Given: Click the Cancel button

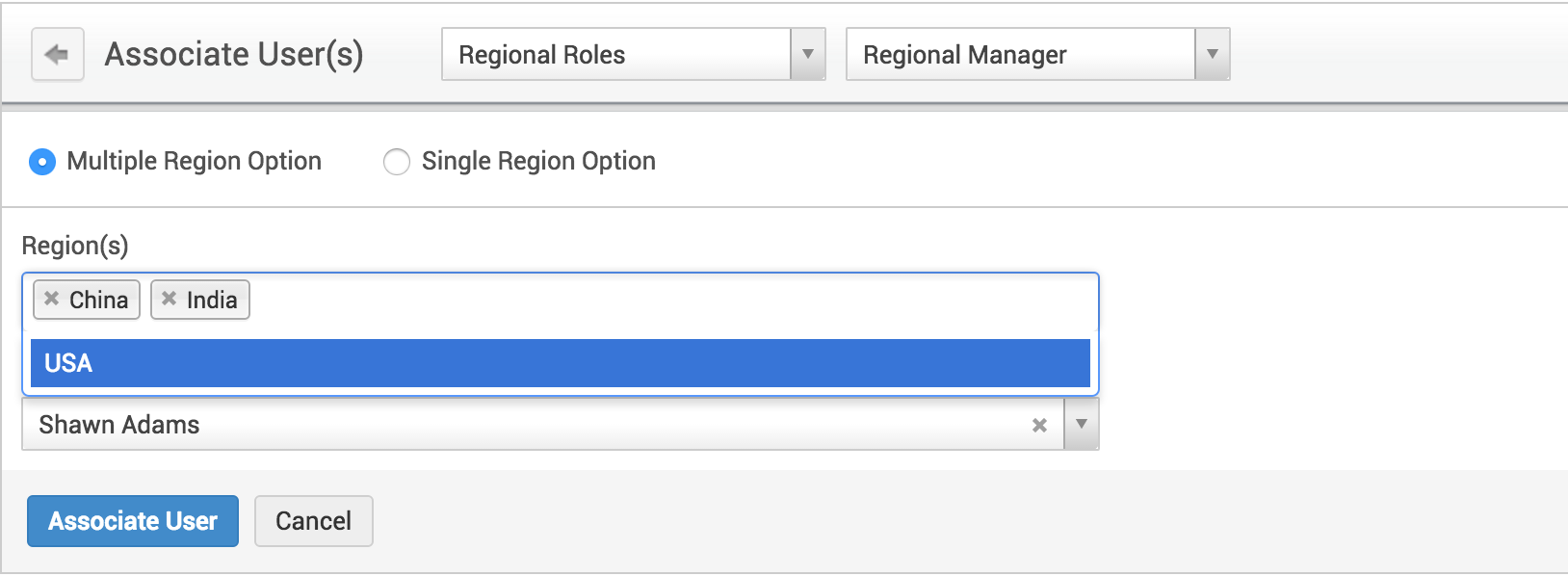Looking at the screenshot, I should coord(313,521).
